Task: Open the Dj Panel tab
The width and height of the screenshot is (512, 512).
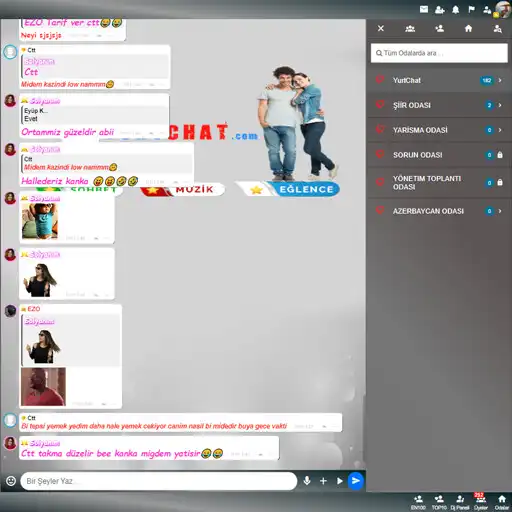Action: pyautogui.click(x=460, y=502)
